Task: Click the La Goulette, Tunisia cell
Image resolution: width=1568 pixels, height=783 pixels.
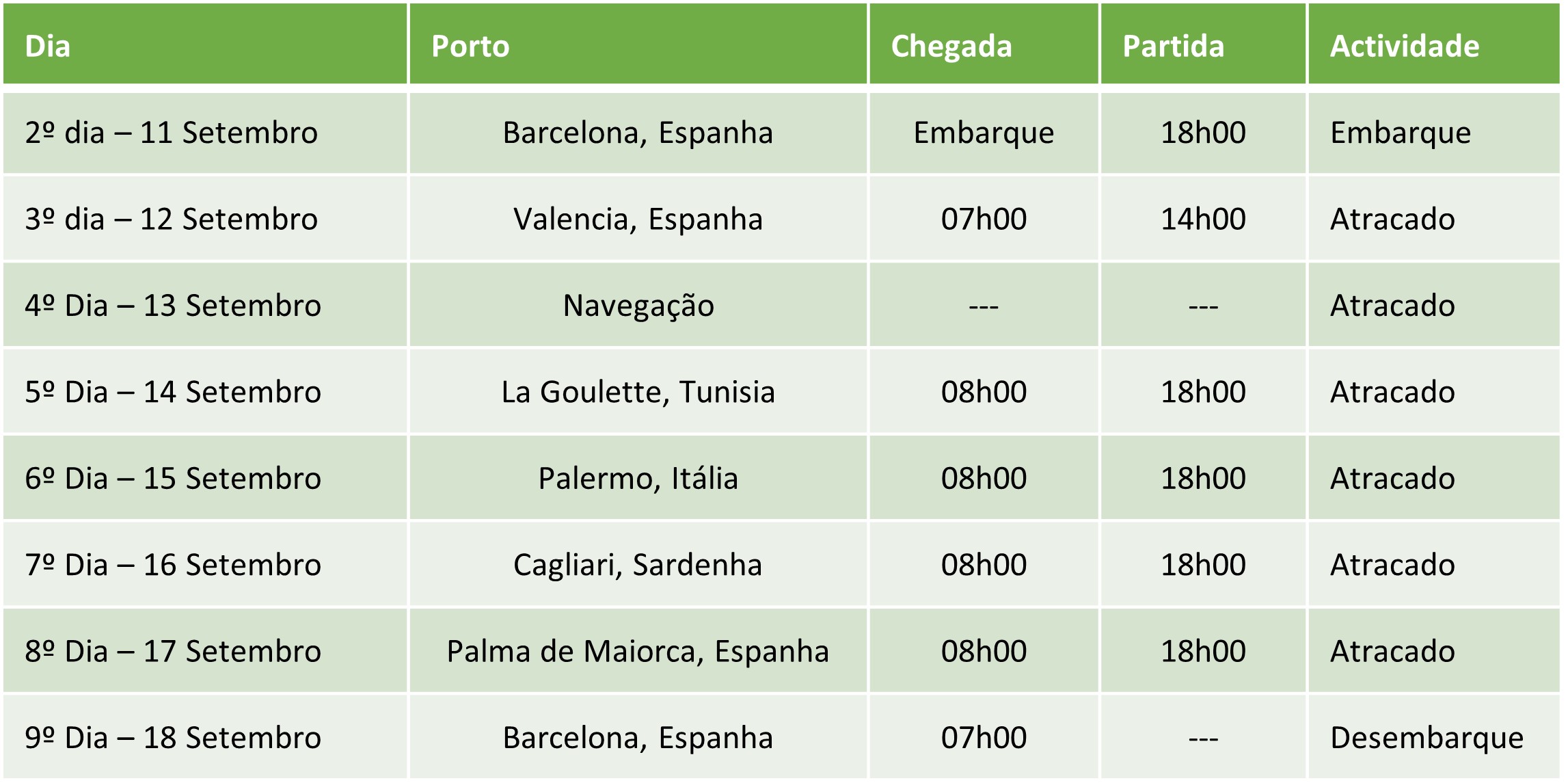Action: pyautogui.click(x=638, y=393)
